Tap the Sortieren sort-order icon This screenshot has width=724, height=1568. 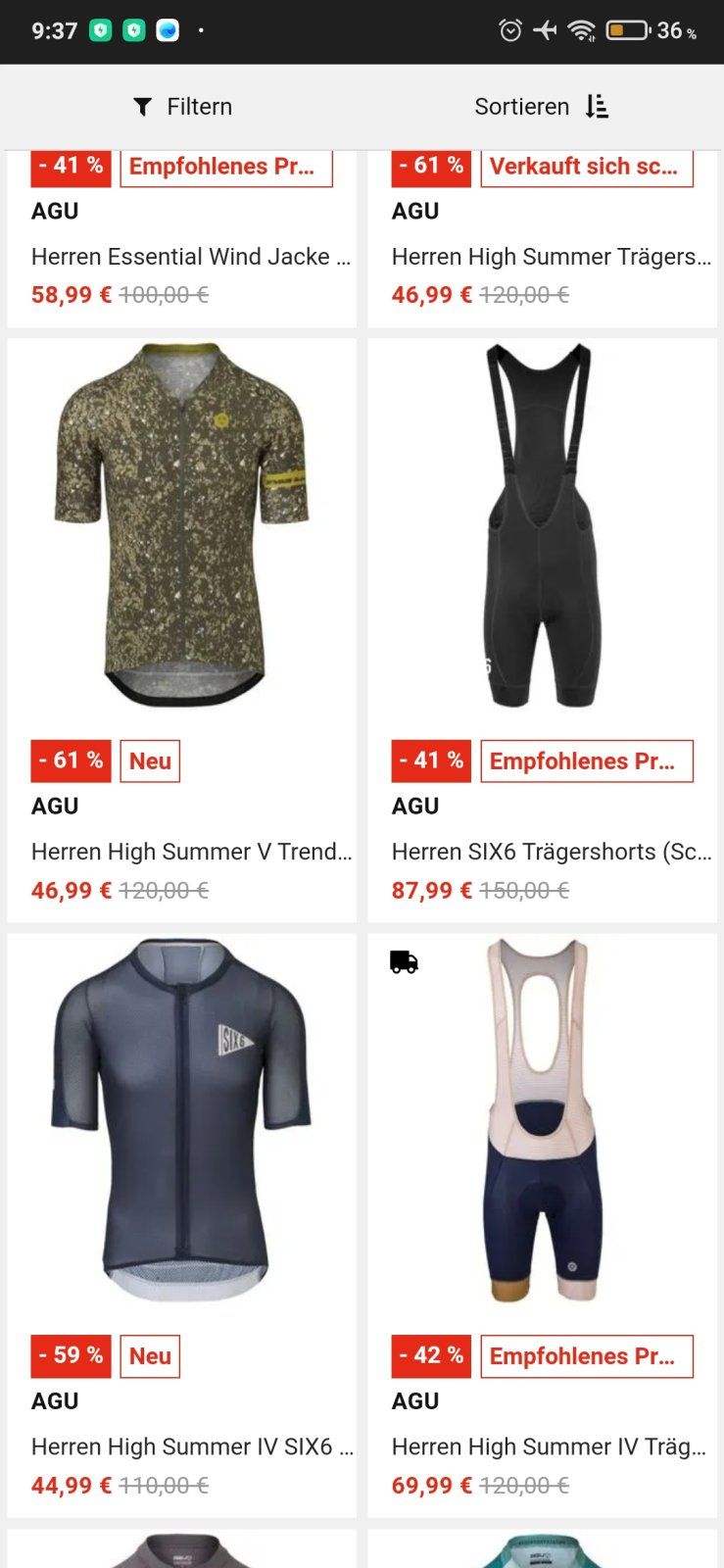[x=597, y=106]
